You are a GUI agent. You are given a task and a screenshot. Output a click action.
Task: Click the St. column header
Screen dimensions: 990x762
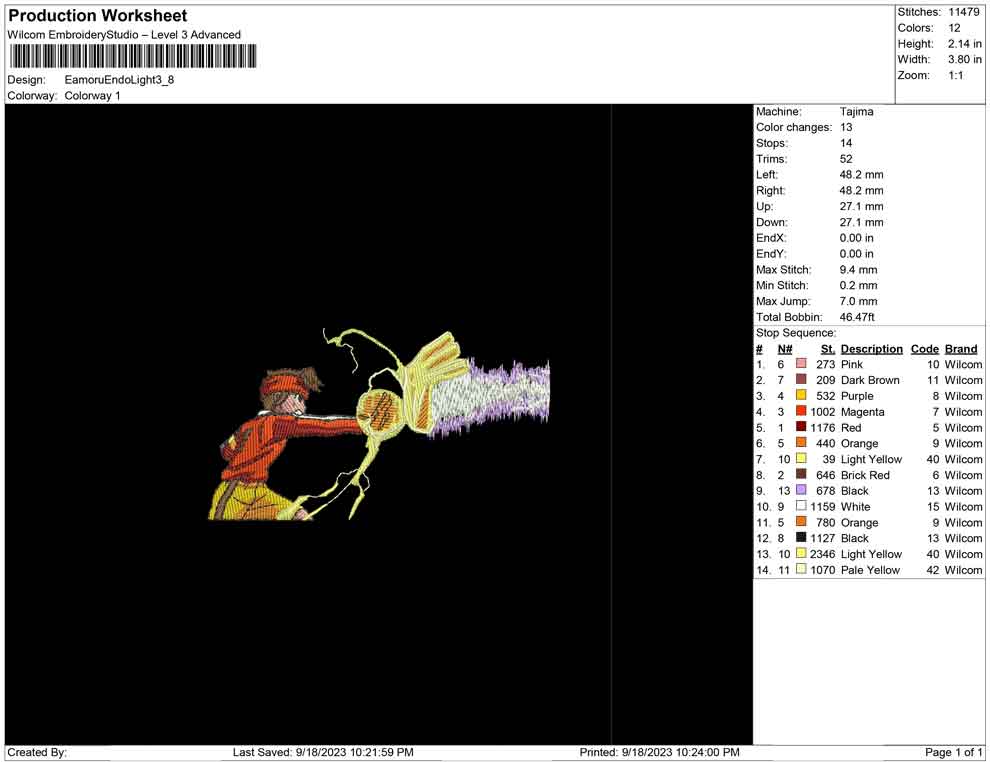(828, 349)
